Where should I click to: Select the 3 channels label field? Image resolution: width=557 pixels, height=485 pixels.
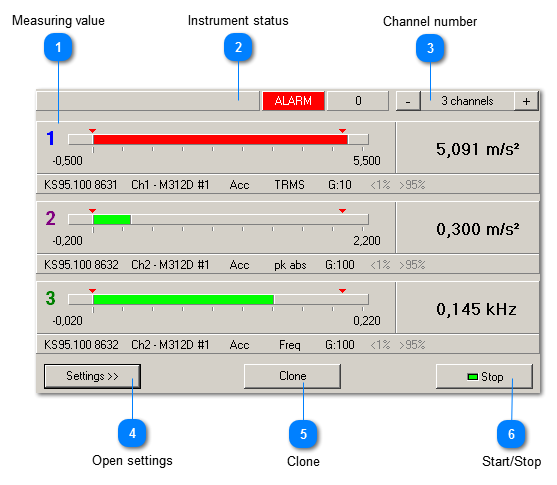(x=467, y=101)
